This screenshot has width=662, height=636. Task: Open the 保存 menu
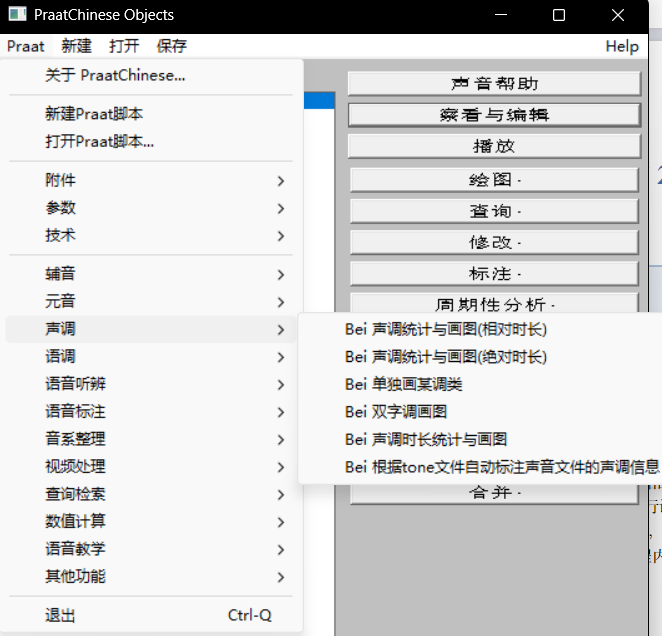point(171,46)
